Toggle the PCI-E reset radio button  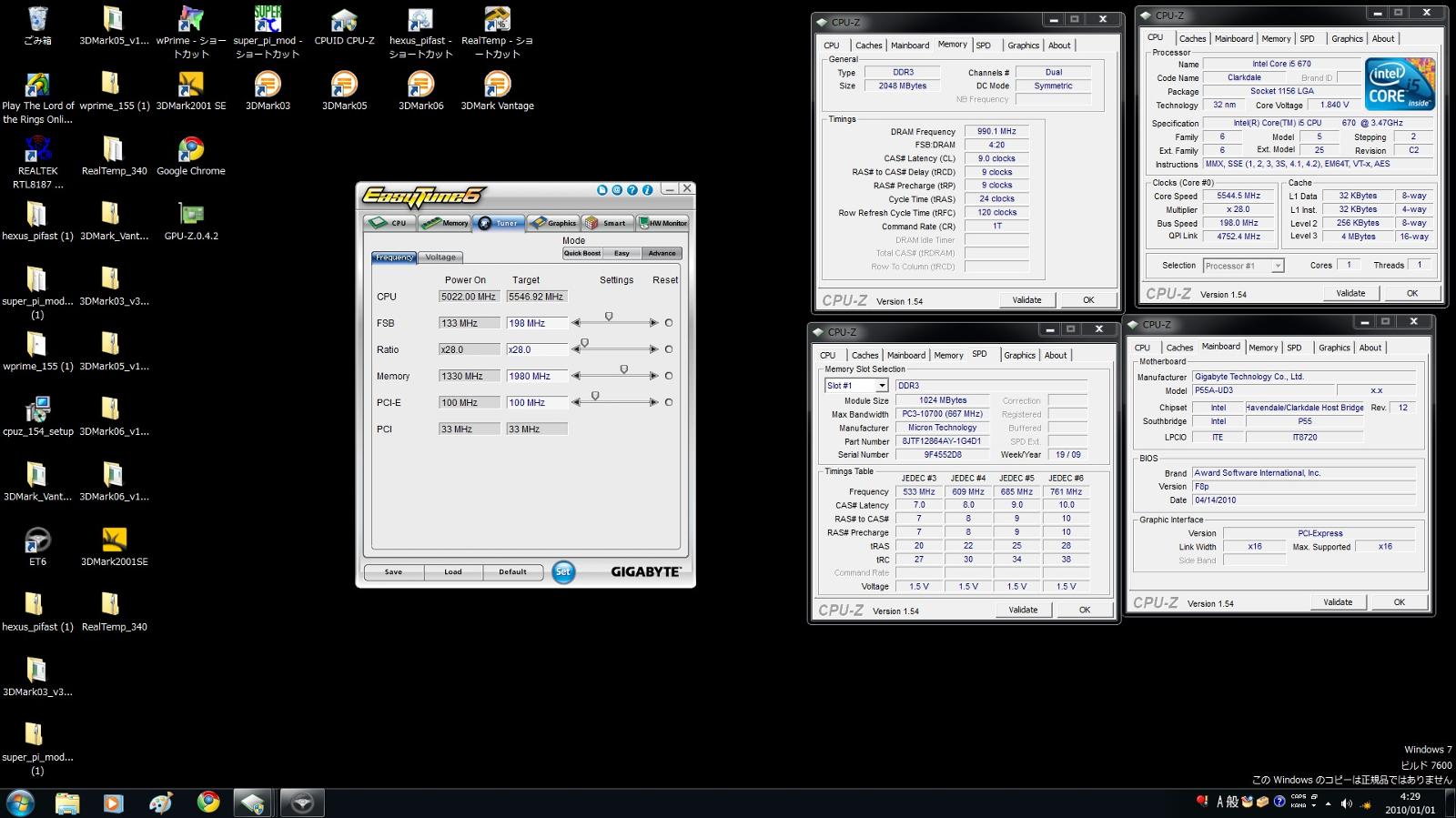pos(669,402)
